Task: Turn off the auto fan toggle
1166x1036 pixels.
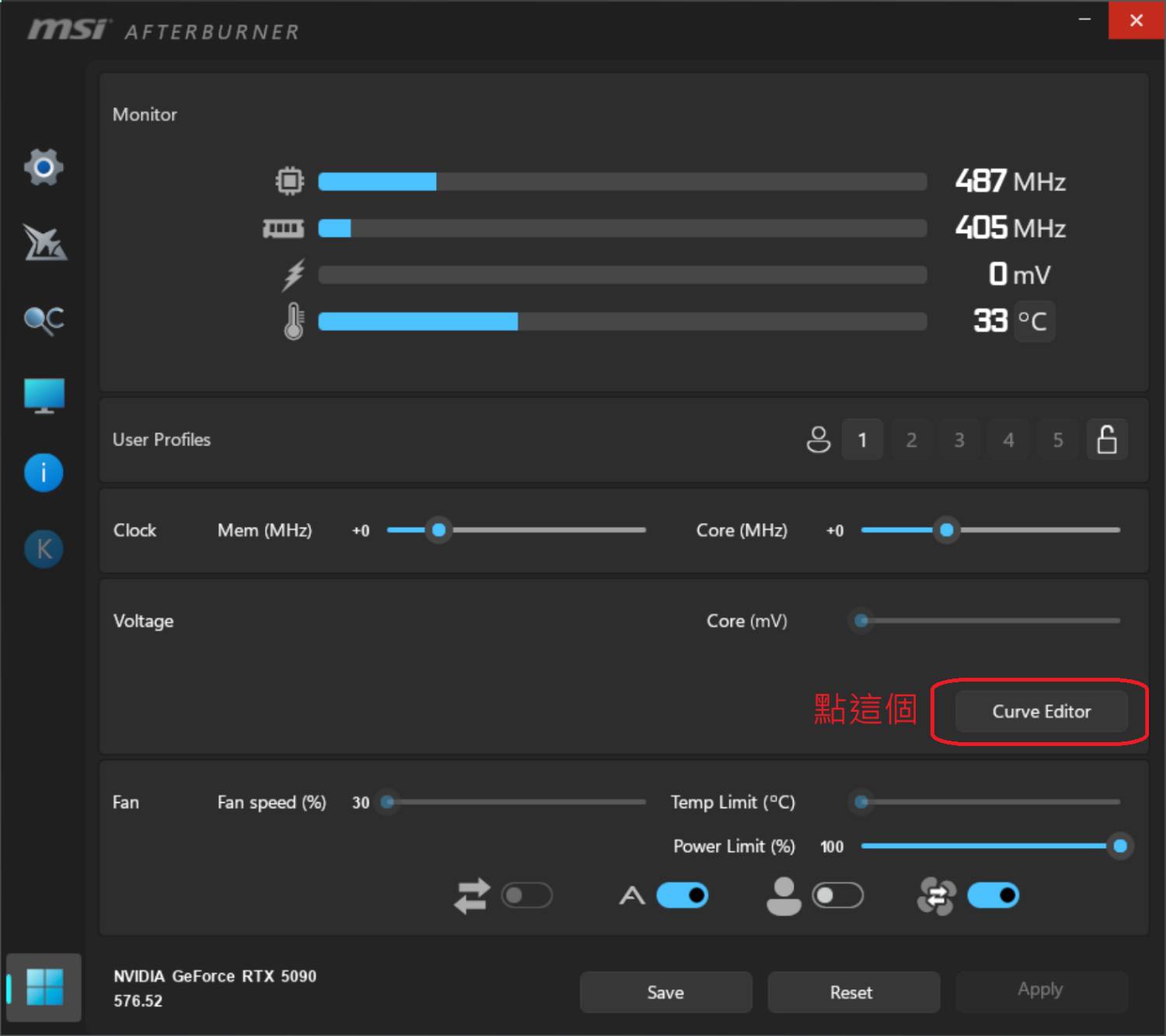Action: (x=682, y=895)
